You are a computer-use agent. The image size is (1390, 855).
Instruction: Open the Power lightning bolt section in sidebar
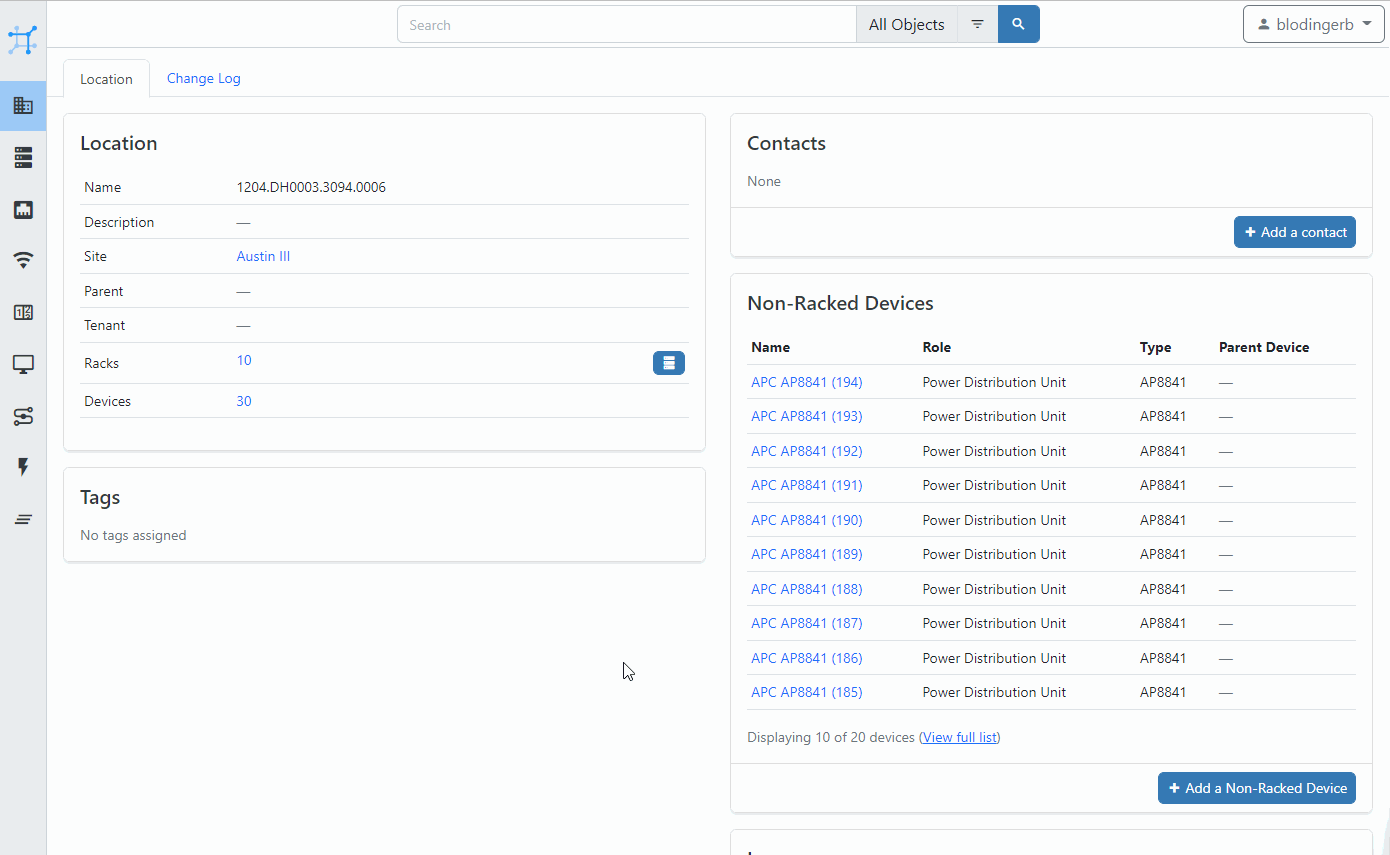23,467
